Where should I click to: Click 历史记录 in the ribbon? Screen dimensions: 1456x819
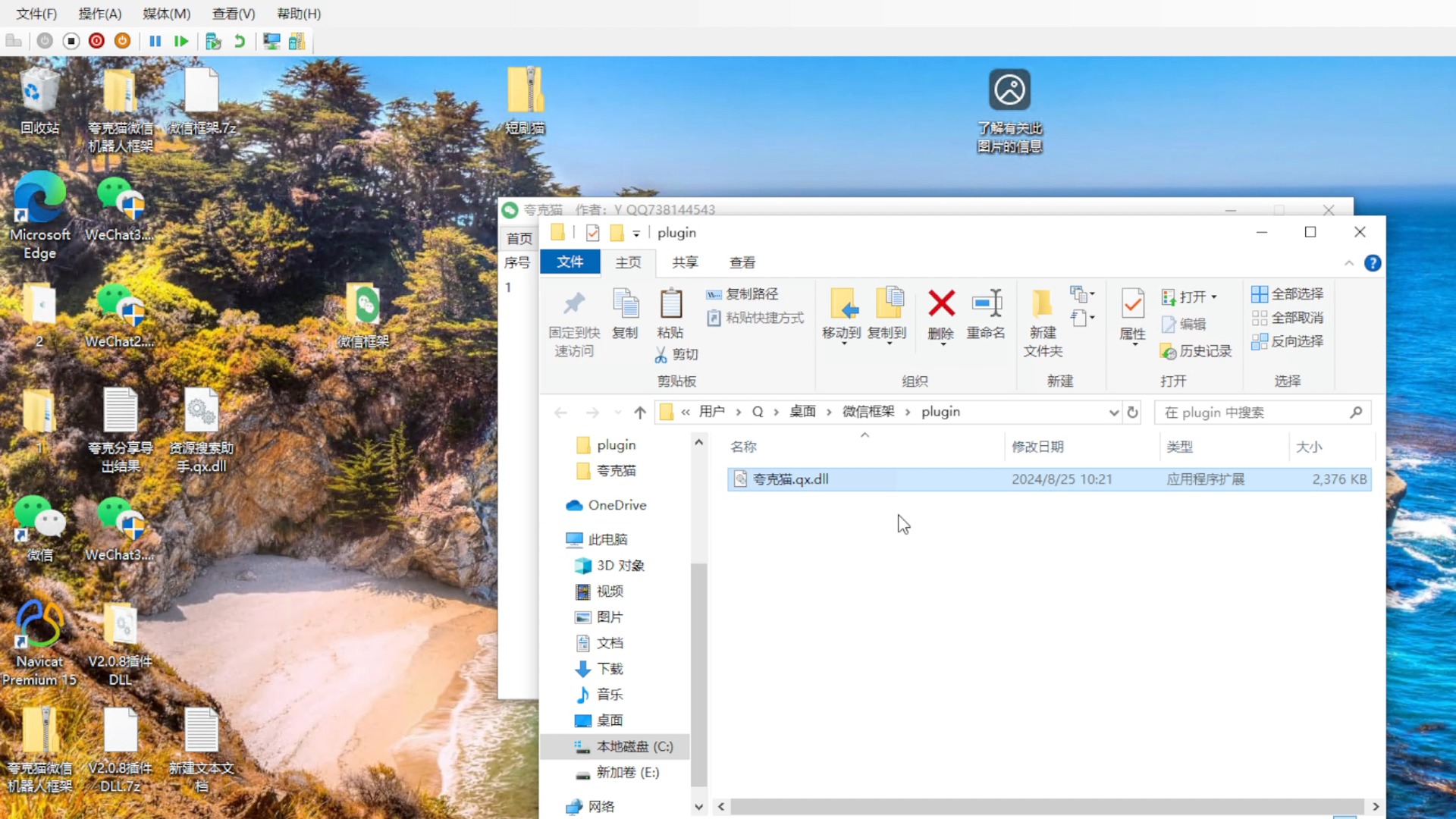tap(1196, 351)
